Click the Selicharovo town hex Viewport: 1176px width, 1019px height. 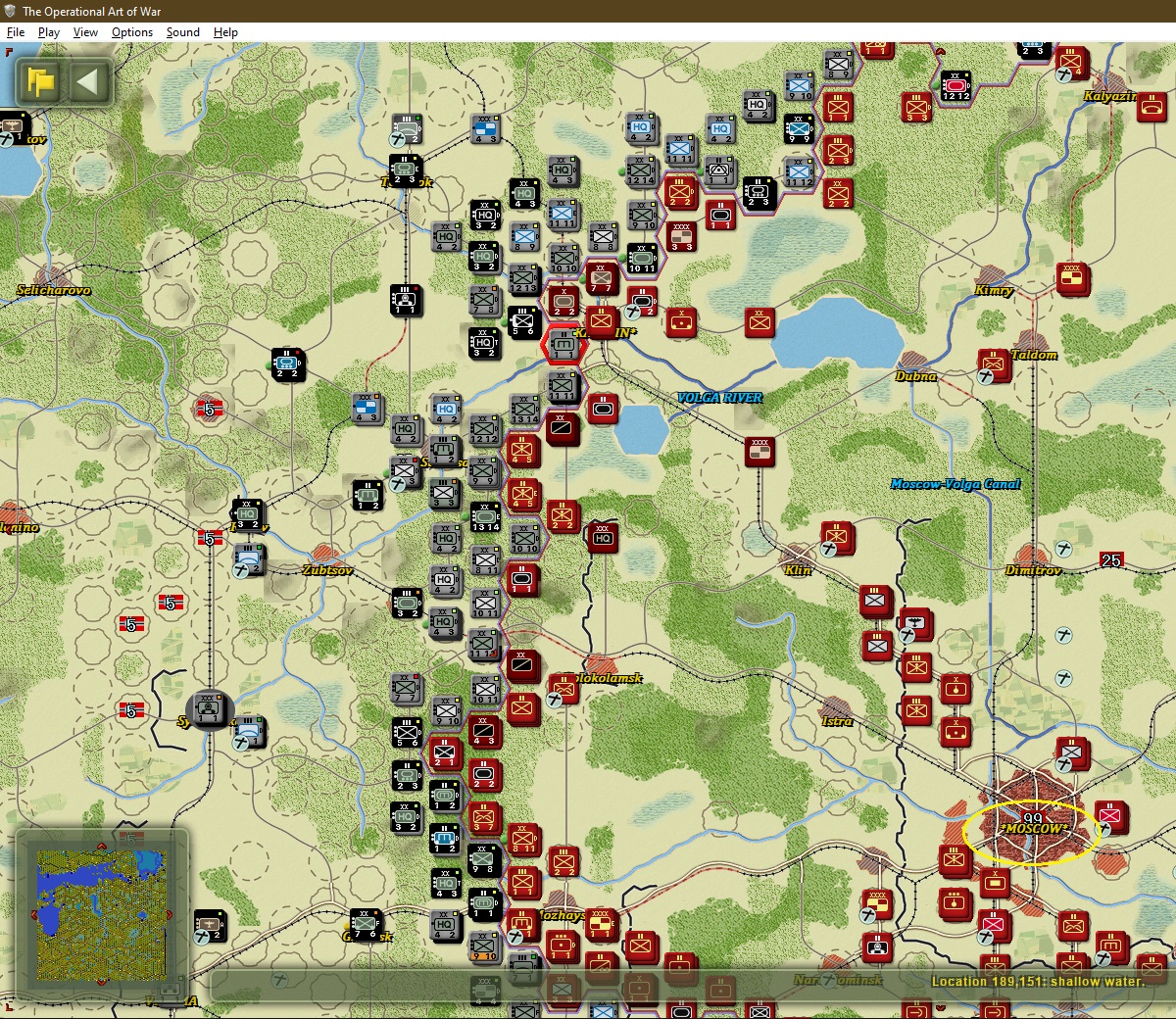pos(54,290)
